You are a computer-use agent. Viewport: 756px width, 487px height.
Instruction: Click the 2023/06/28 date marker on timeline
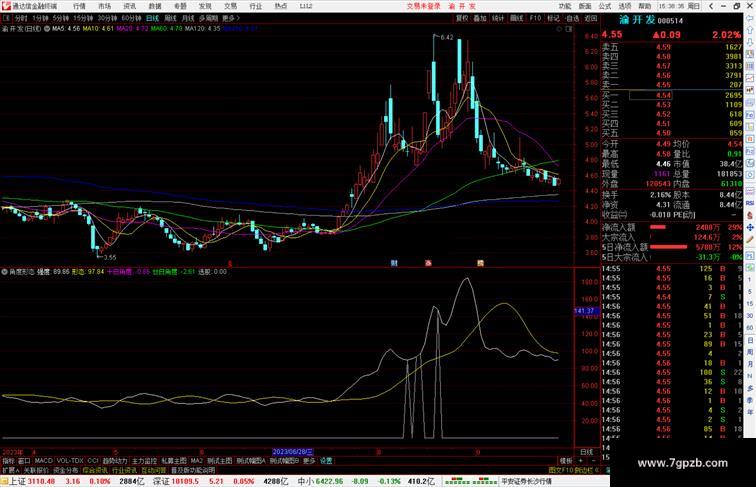pyautogui.click(x=293, y=452)
